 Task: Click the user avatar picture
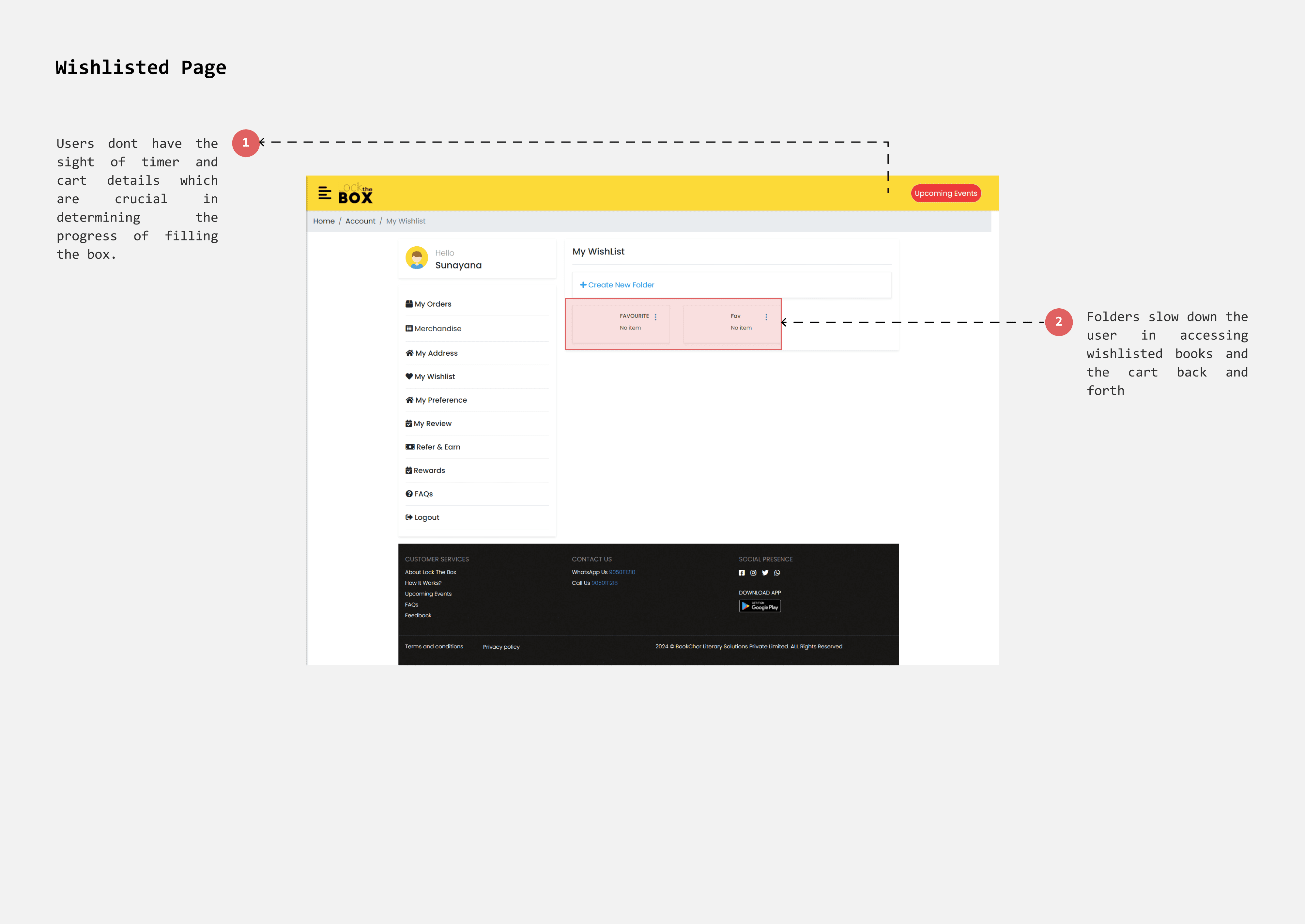(x=416, y=258)
